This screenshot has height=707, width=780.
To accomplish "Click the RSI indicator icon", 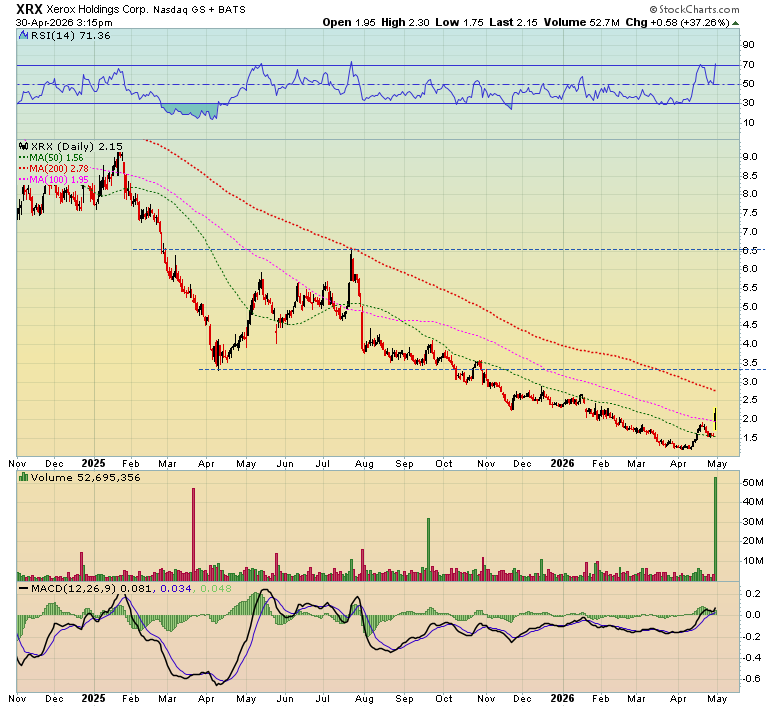I will click(x=23, y=35).
